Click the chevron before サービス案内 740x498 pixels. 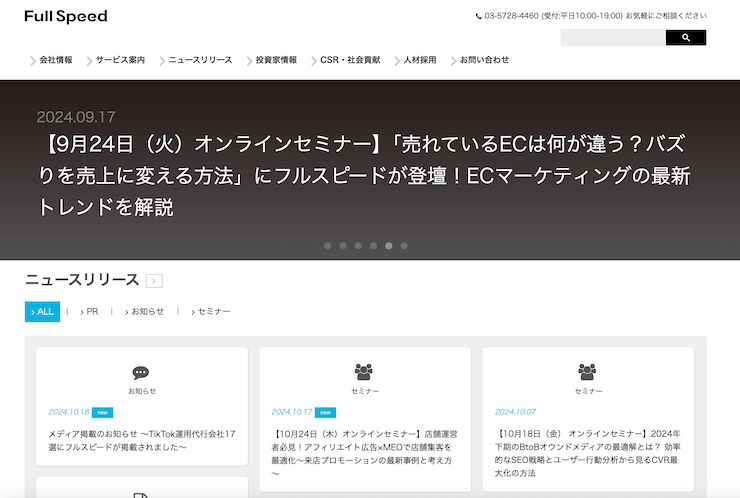pyautogui.click(x=89, y=61)
